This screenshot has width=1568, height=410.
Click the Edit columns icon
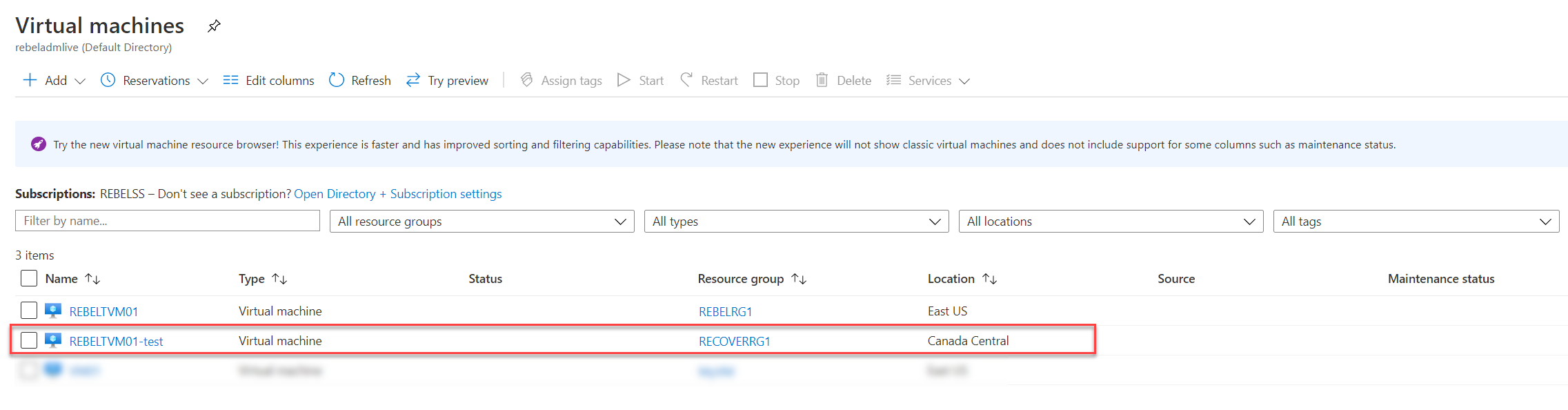pos(230,80)
